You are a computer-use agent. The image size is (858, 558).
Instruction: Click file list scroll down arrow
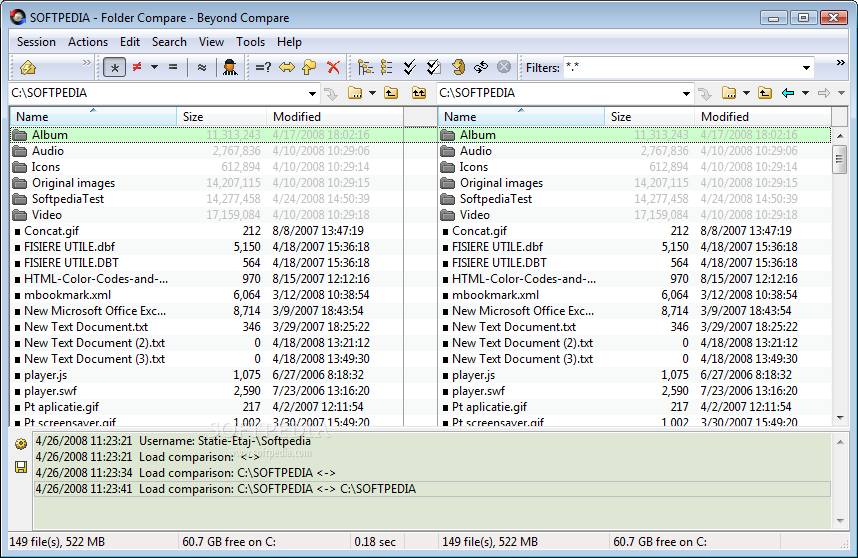pos(839,418)
